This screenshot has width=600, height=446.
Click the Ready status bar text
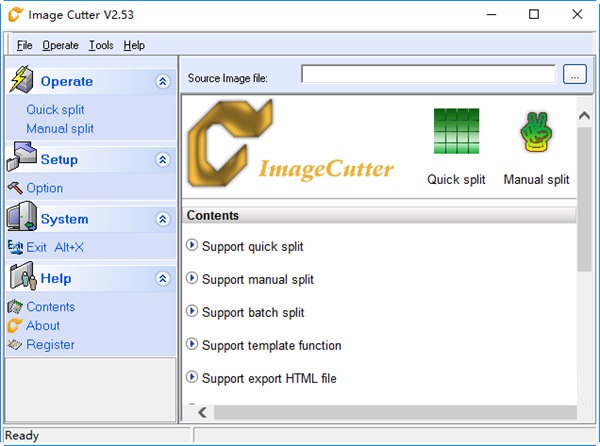tap(22, 435)
